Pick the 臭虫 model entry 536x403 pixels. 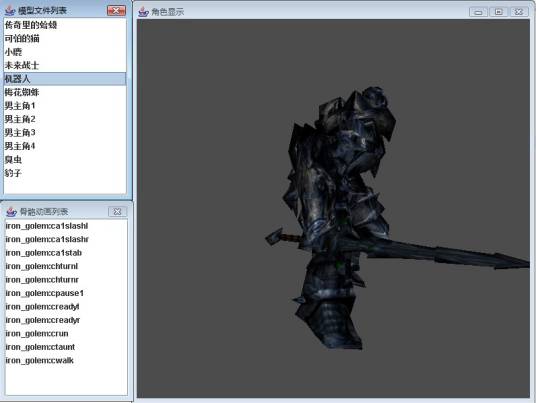pos(65,159)
